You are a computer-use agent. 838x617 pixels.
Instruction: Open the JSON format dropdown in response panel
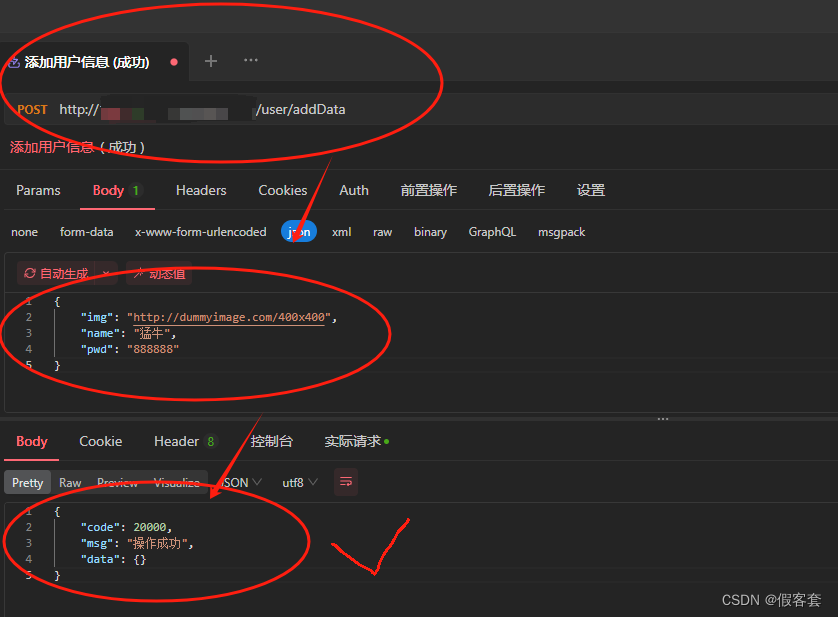pos(253,482)
